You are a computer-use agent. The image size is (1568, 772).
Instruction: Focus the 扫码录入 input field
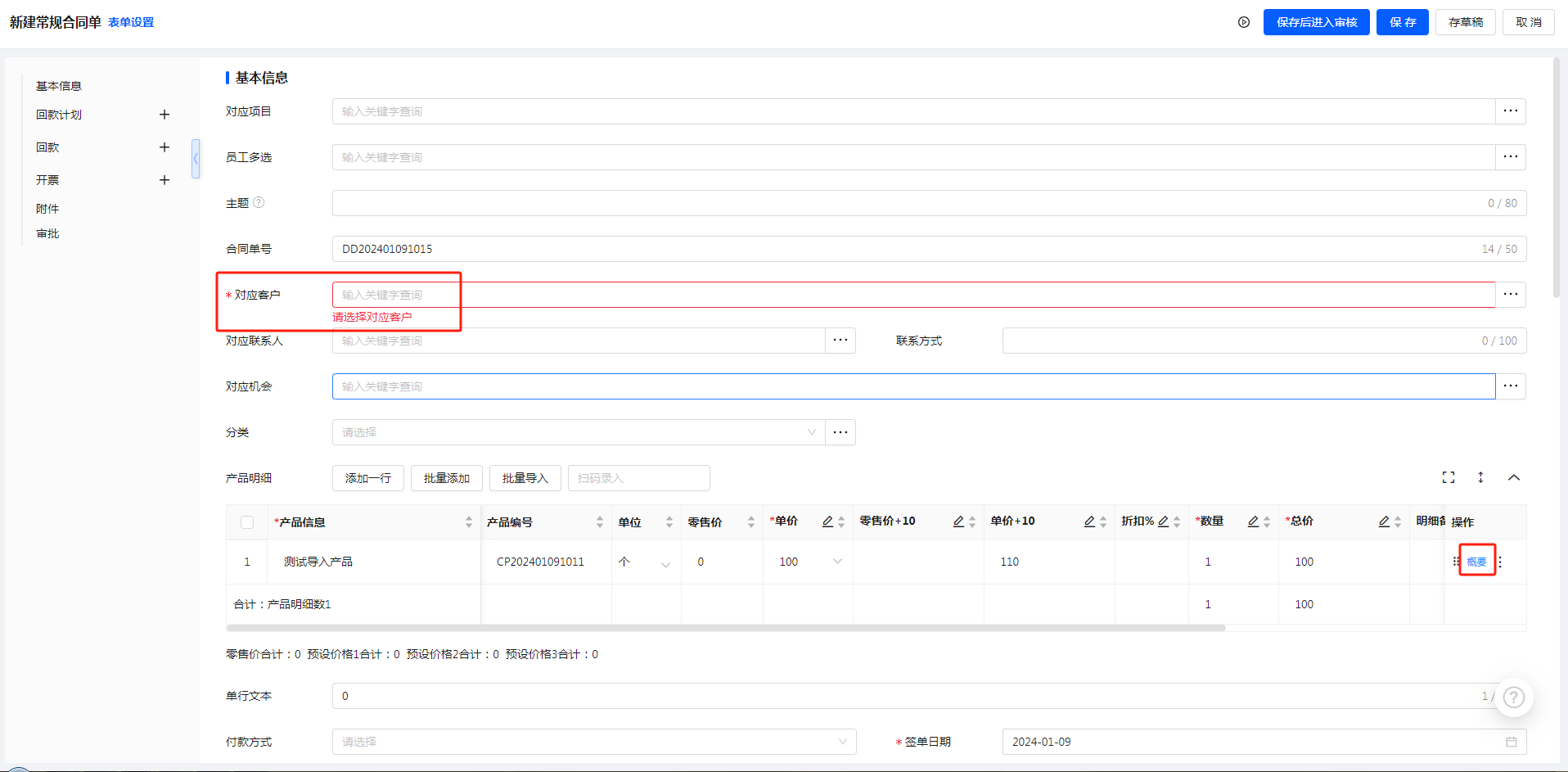[x=639, y=478]
